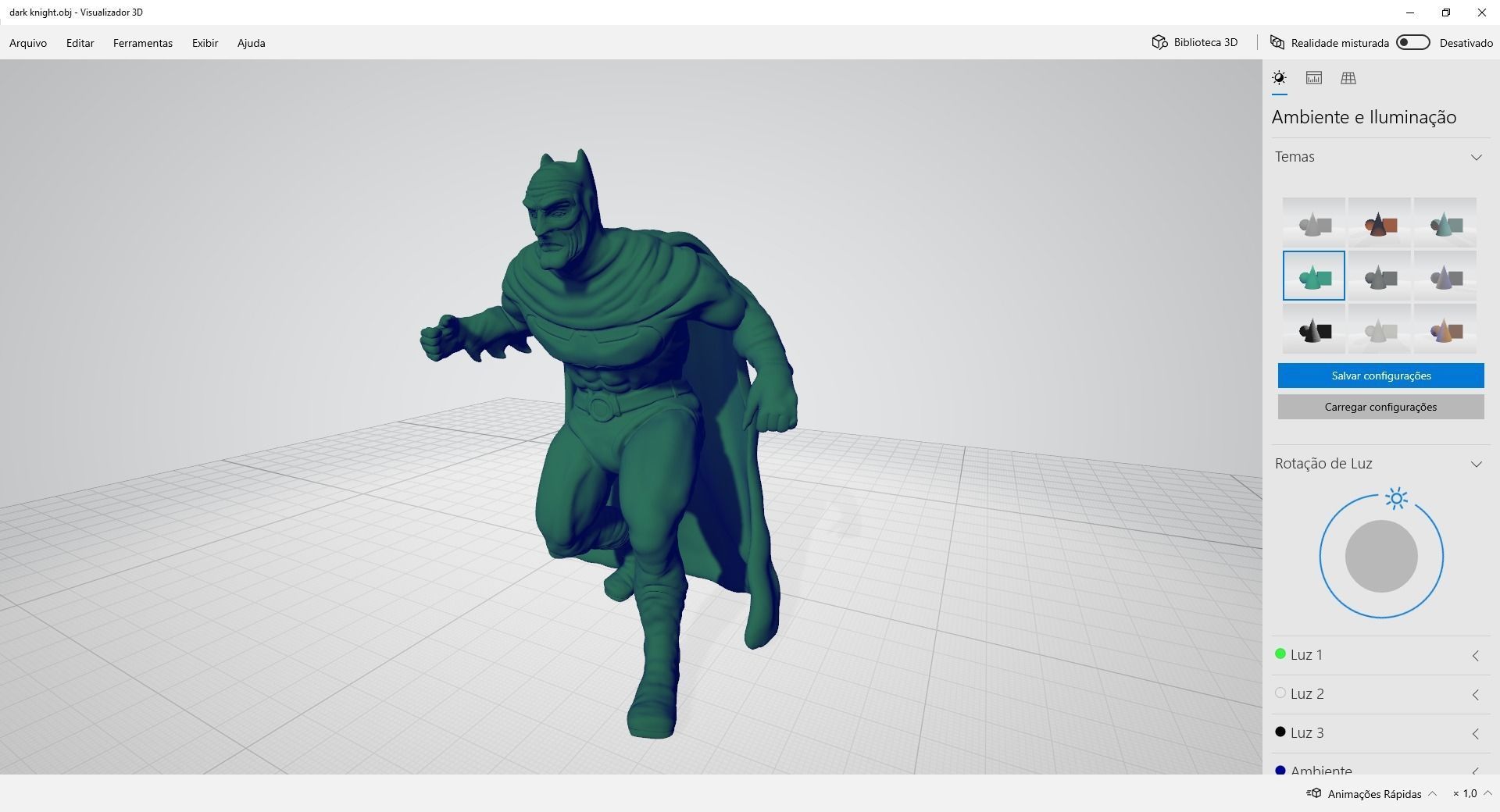
Task: Click the Biblioteca 3D cube icon
Action: coord(1159,42)
